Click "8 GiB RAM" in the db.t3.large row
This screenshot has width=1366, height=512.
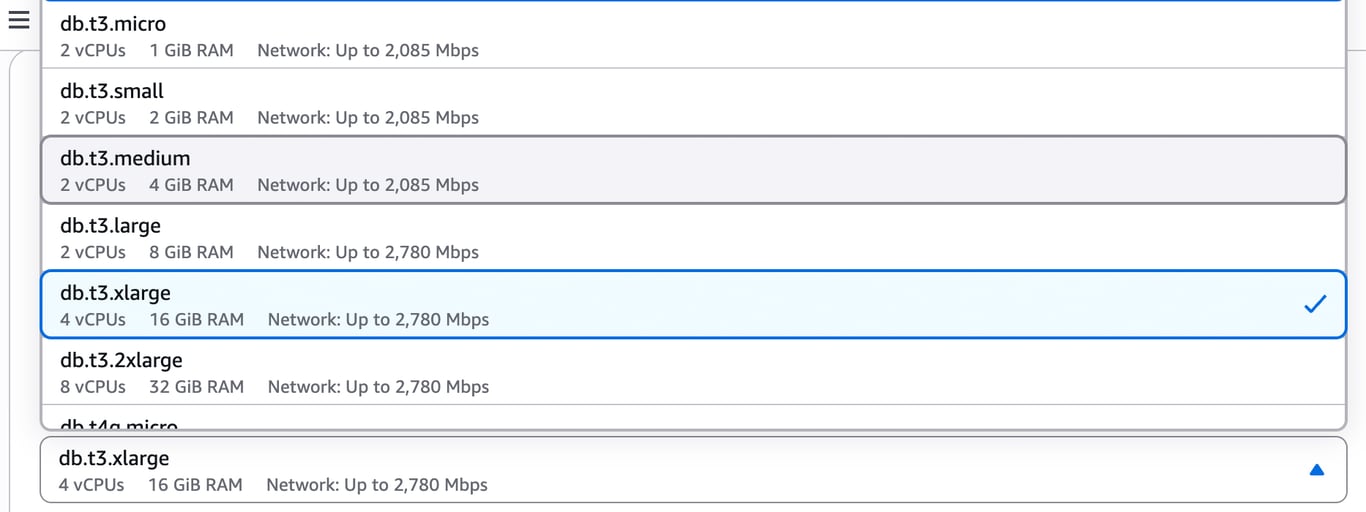coord(191,252)
